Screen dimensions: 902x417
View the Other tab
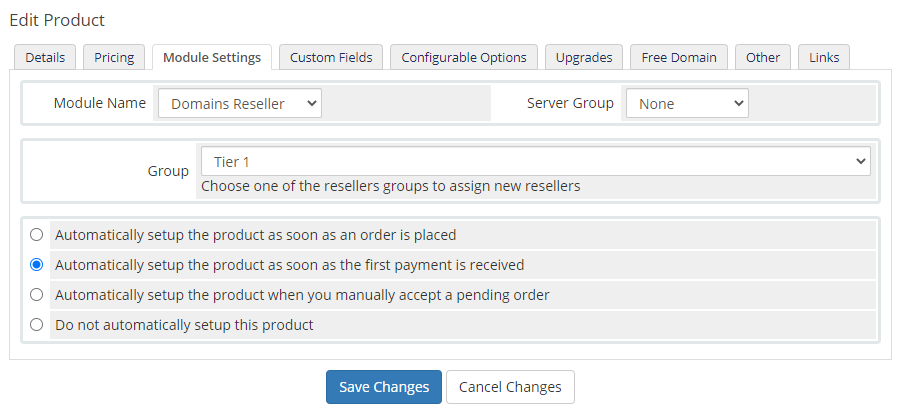pos(763,57)
